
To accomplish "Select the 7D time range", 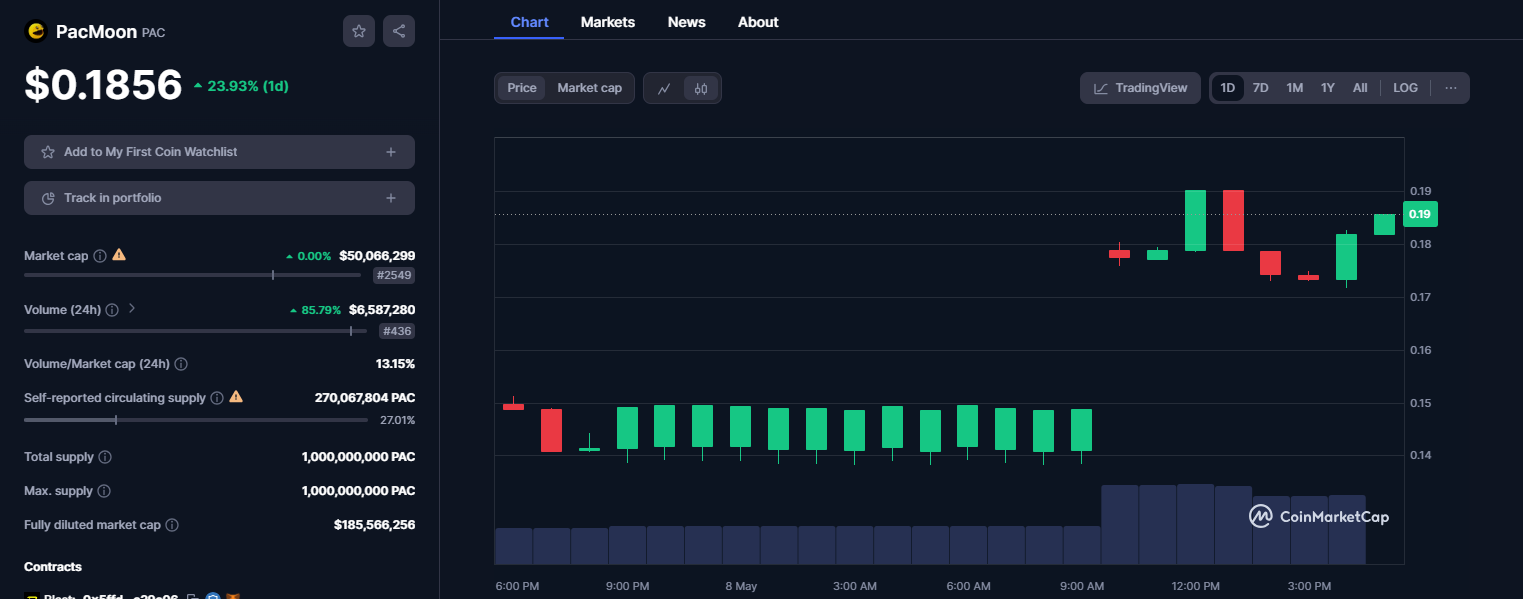I will click(1260, 87).
